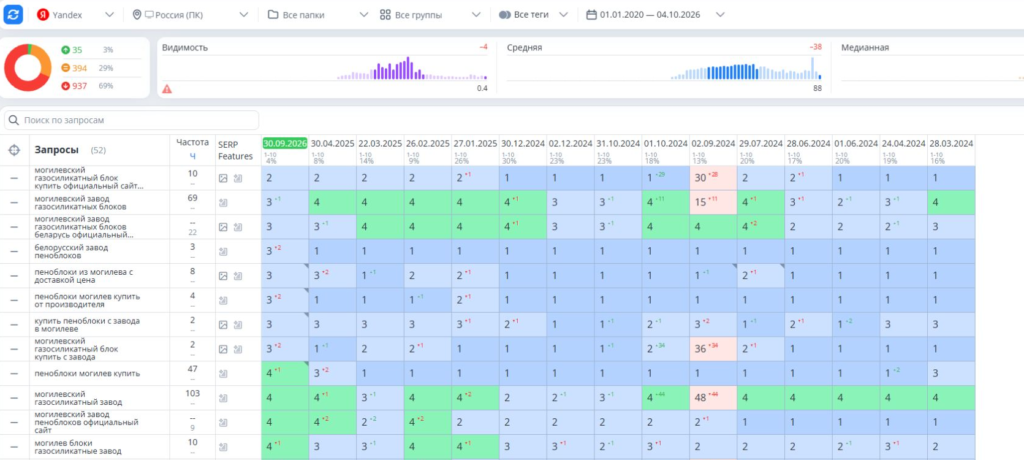Select the 31.10.2024 date column header
1024x460 pixels.
618,143
